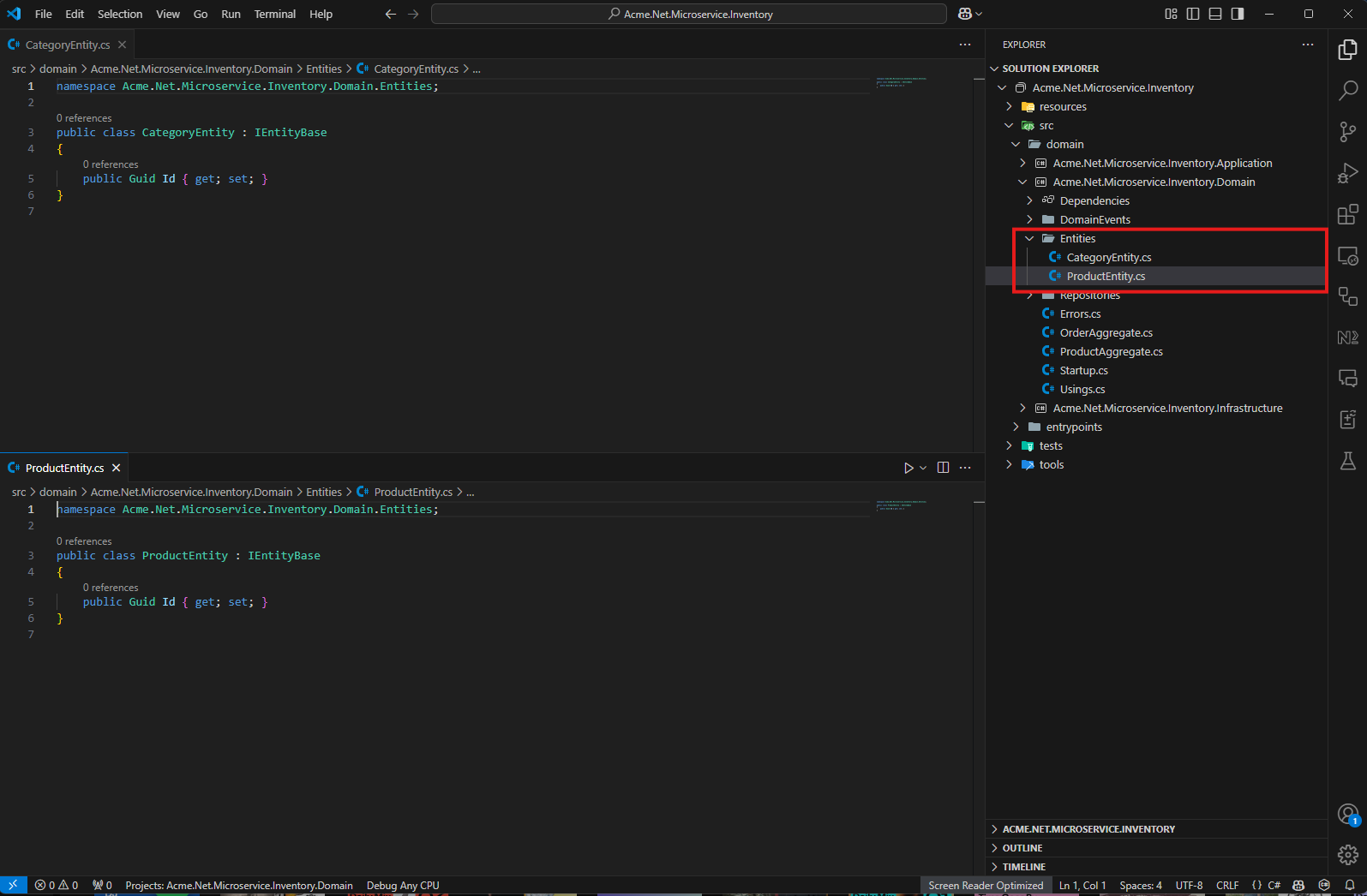Expand the DomainEvents folder
This screenshot has width=1367, height=896.
point(1029,220)
